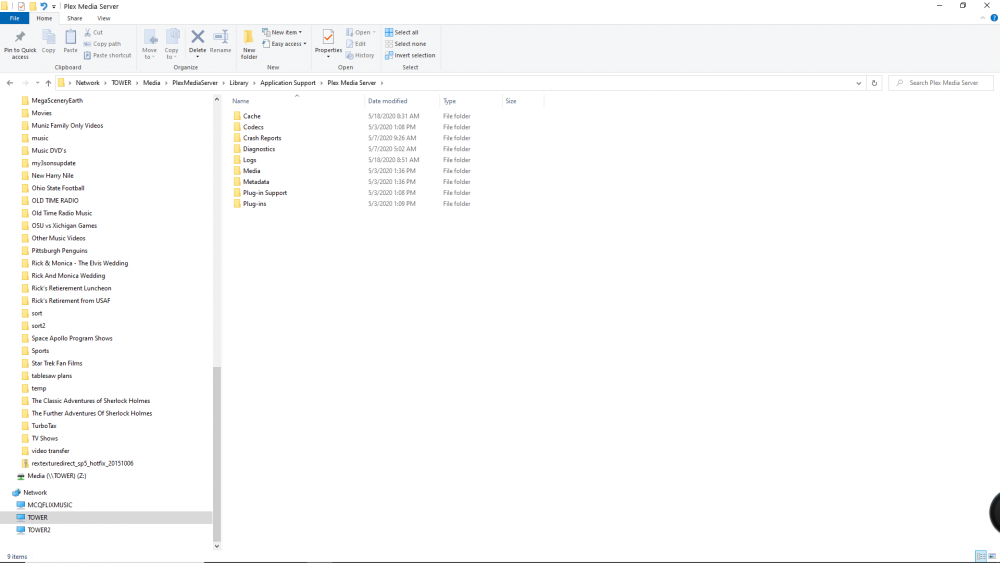Go to Application Support in the breadcrumb
1000x563 pixels.
[x=288, y=83]
